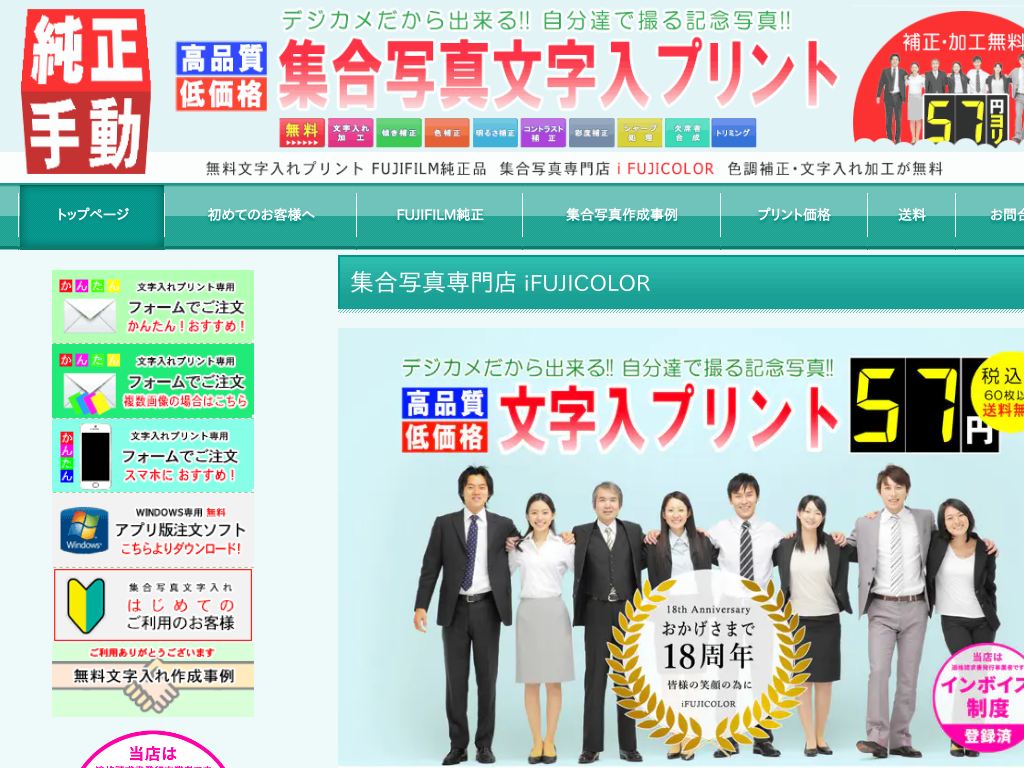This screenshot has width=1024, height=768.
Task: Click the red 無料 badge in header
Action: pos(302,133)
